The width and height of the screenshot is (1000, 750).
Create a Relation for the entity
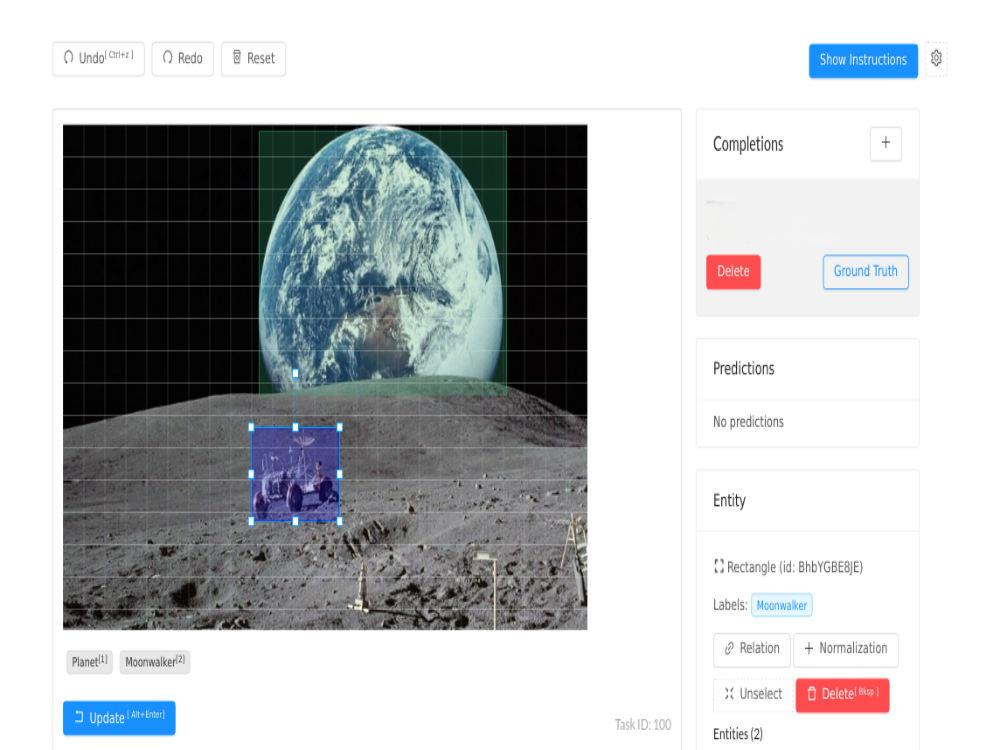752,649
